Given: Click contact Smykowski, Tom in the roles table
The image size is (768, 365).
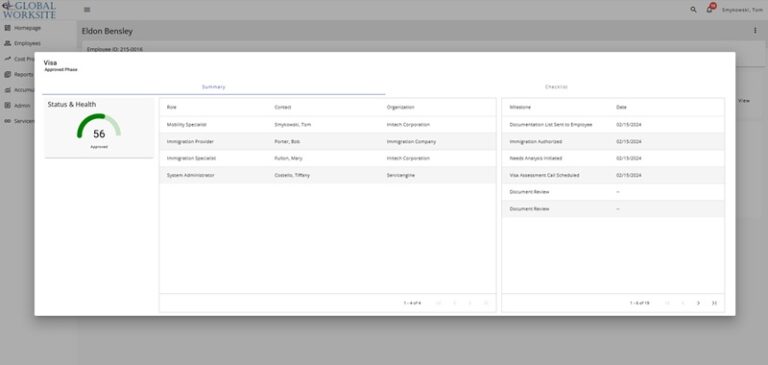Looking at the screenshot, I should coord(292,124).
